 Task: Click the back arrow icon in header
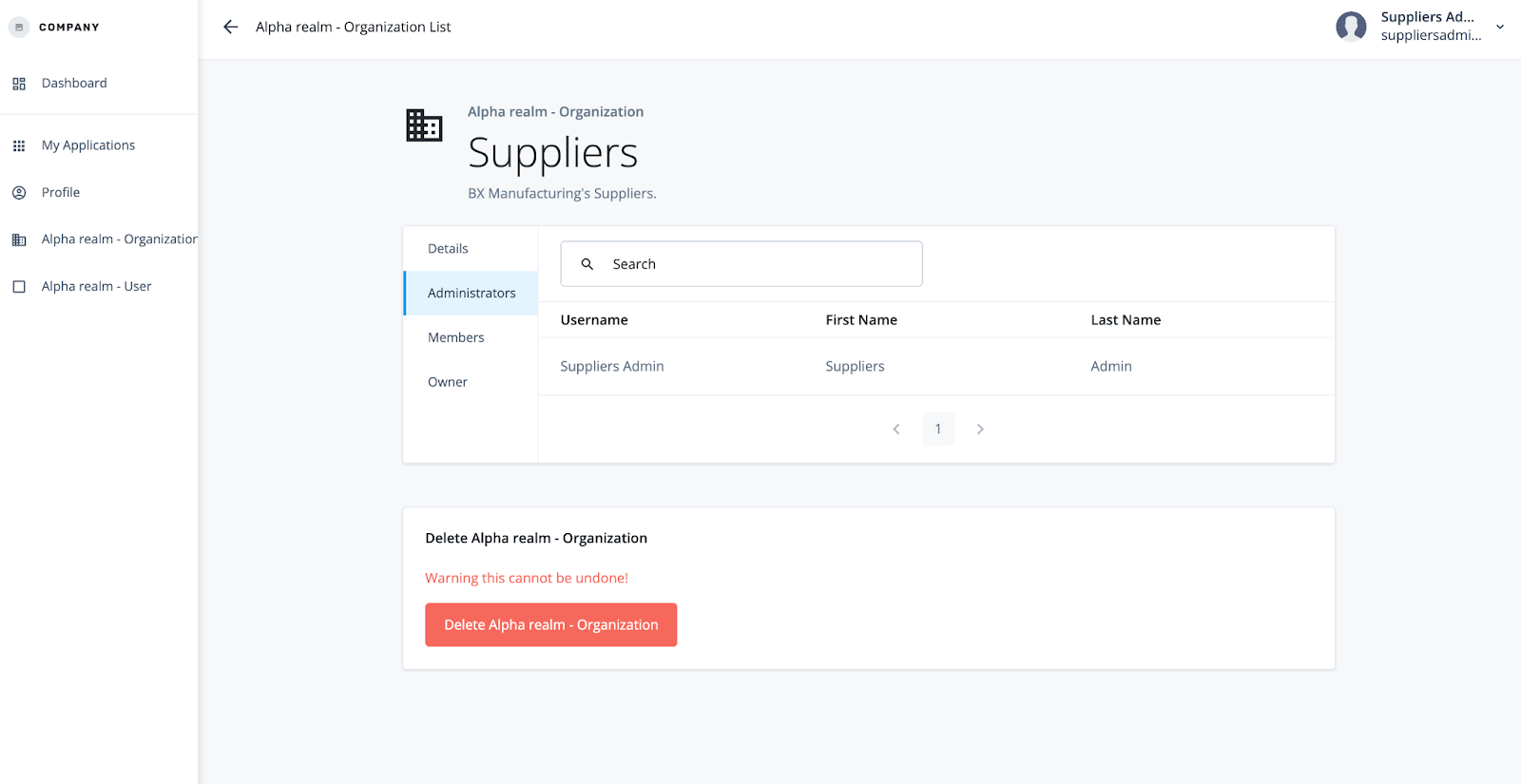pos(230,27)
